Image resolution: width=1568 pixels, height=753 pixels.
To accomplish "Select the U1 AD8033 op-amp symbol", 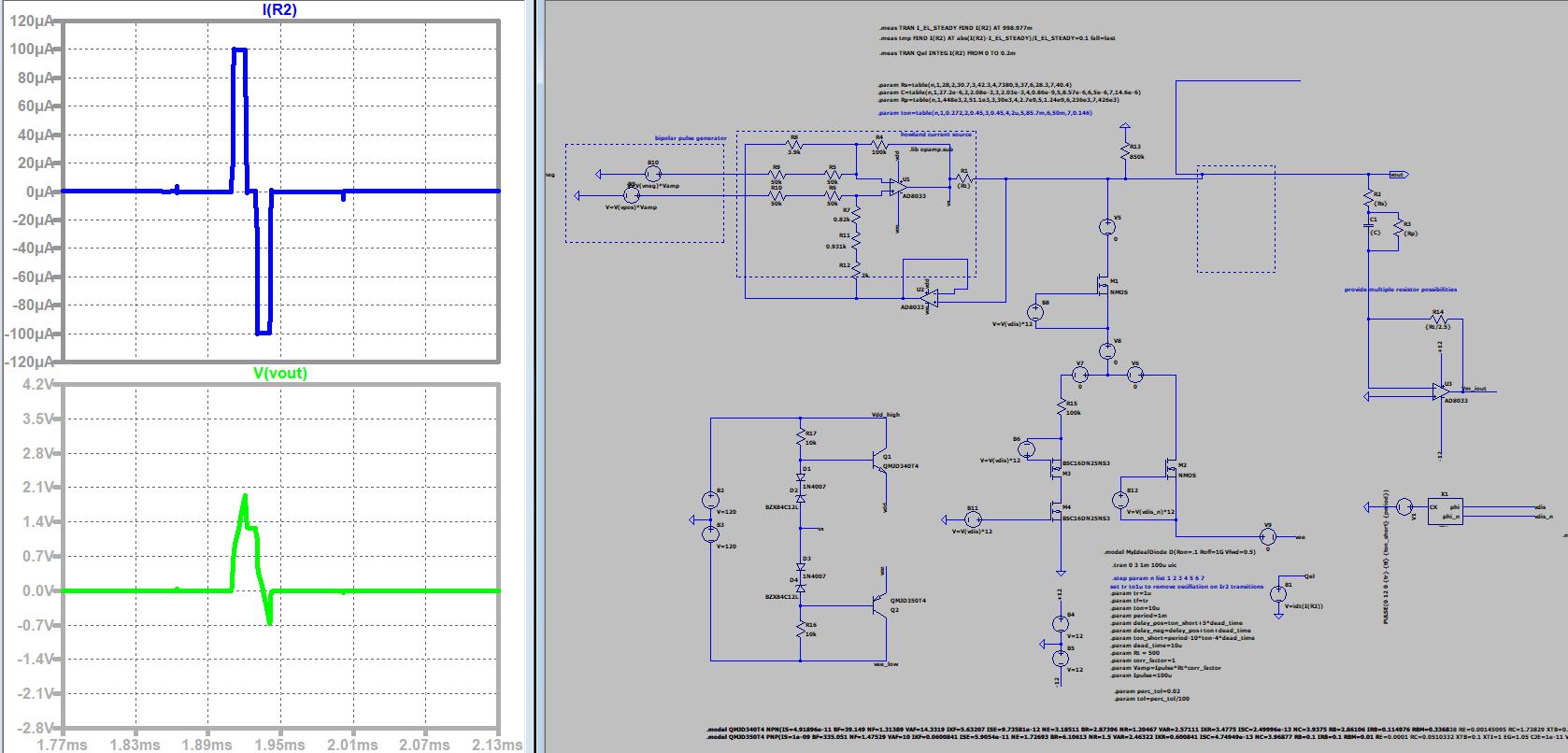I will 897,188.
